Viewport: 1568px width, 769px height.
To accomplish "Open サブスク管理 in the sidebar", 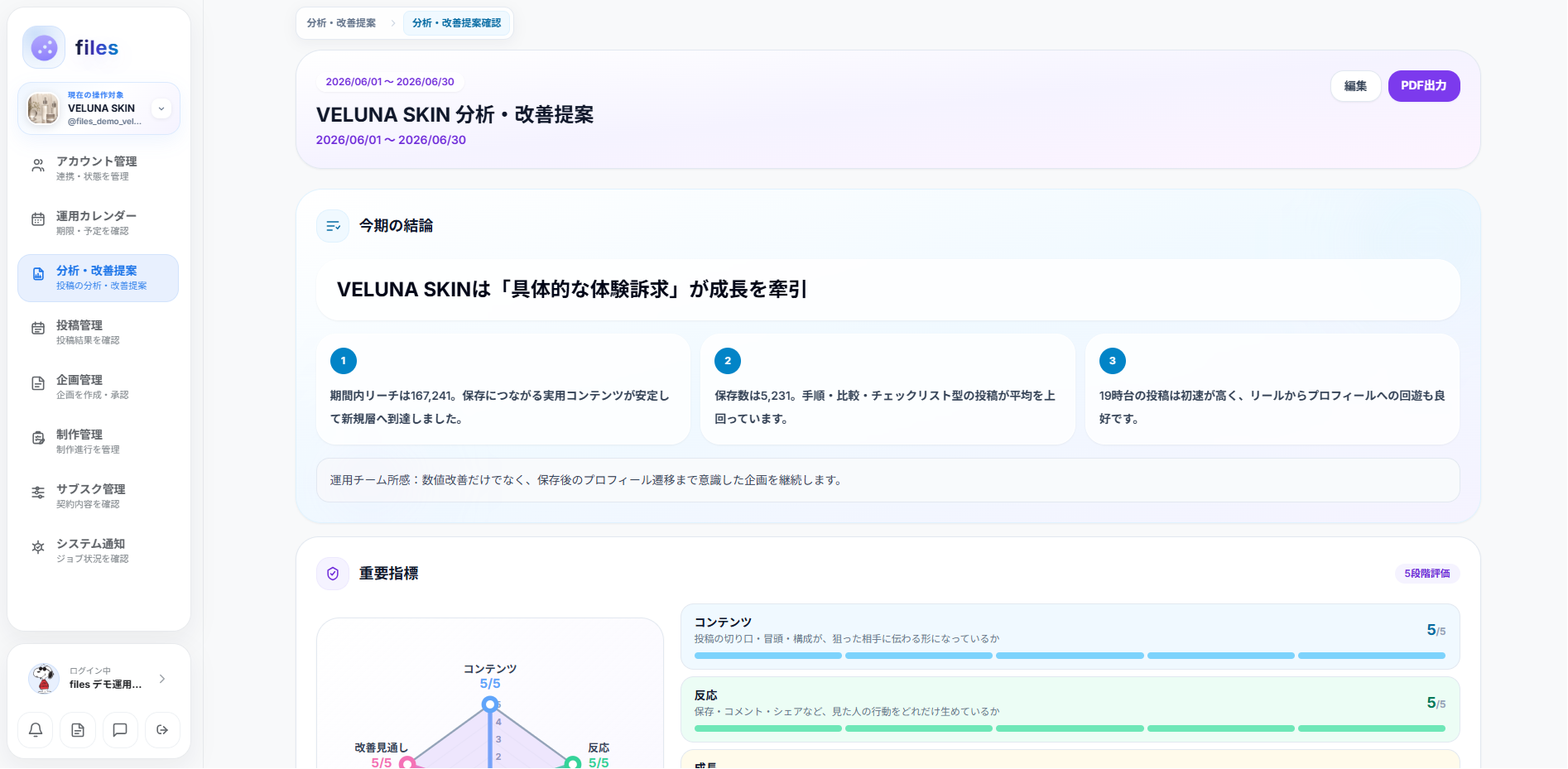I will [98, 496].
